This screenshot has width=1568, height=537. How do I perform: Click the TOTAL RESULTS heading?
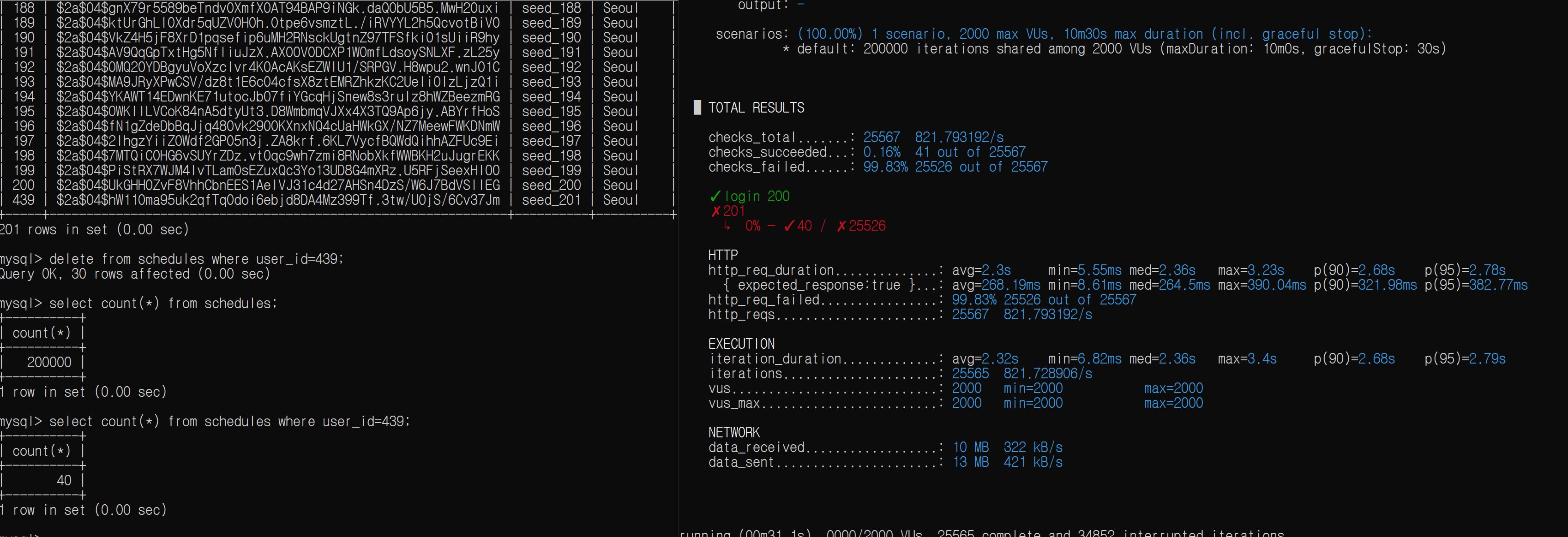point(756,107)
